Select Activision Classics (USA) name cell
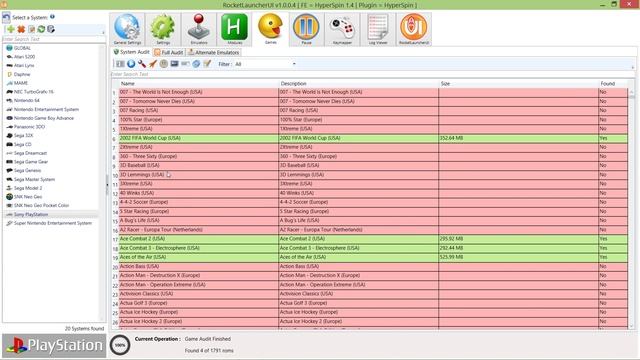Screen dimensions: 640x360 click(199, 294)
